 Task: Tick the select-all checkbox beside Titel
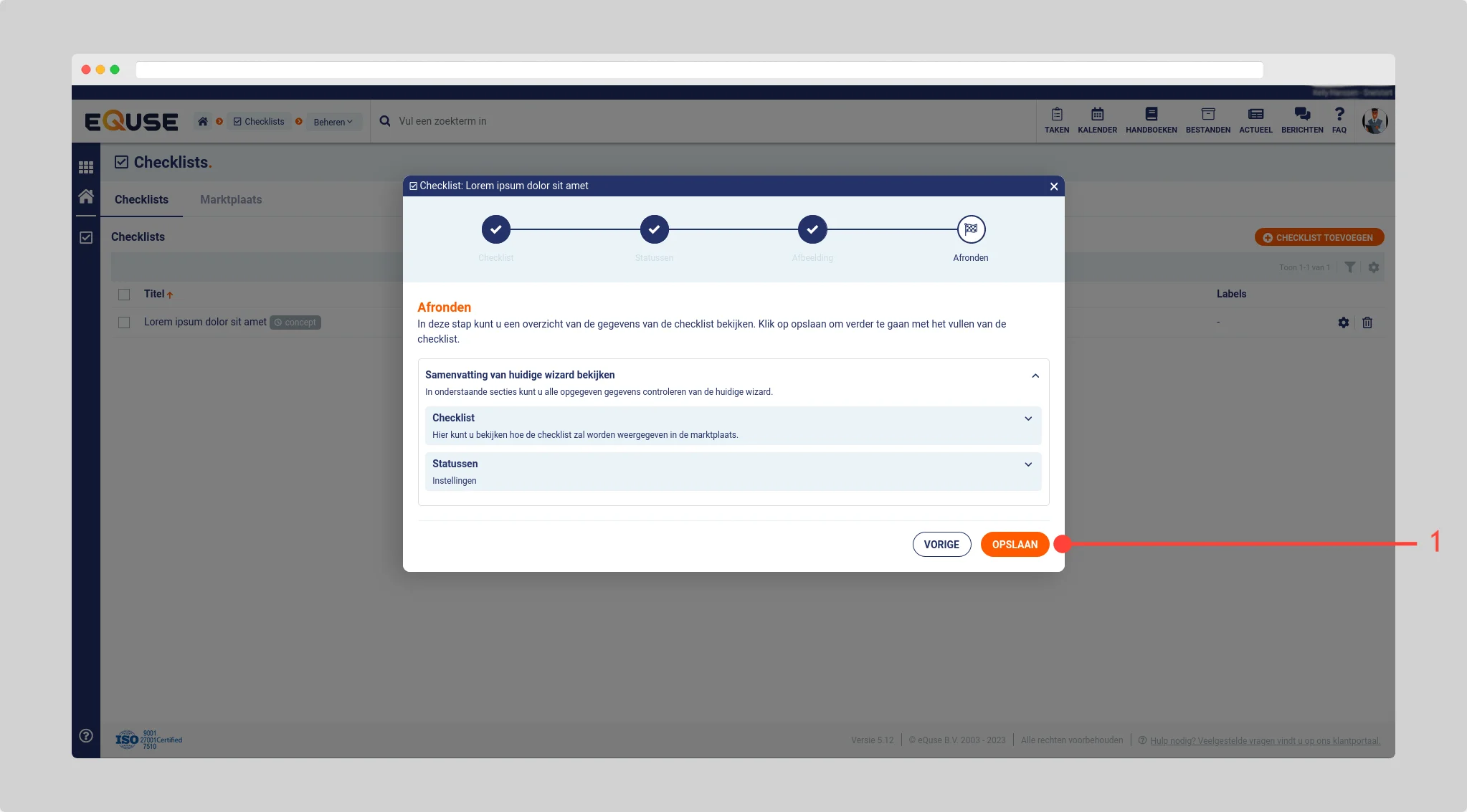pyautogui.click(x=124, y=295)
